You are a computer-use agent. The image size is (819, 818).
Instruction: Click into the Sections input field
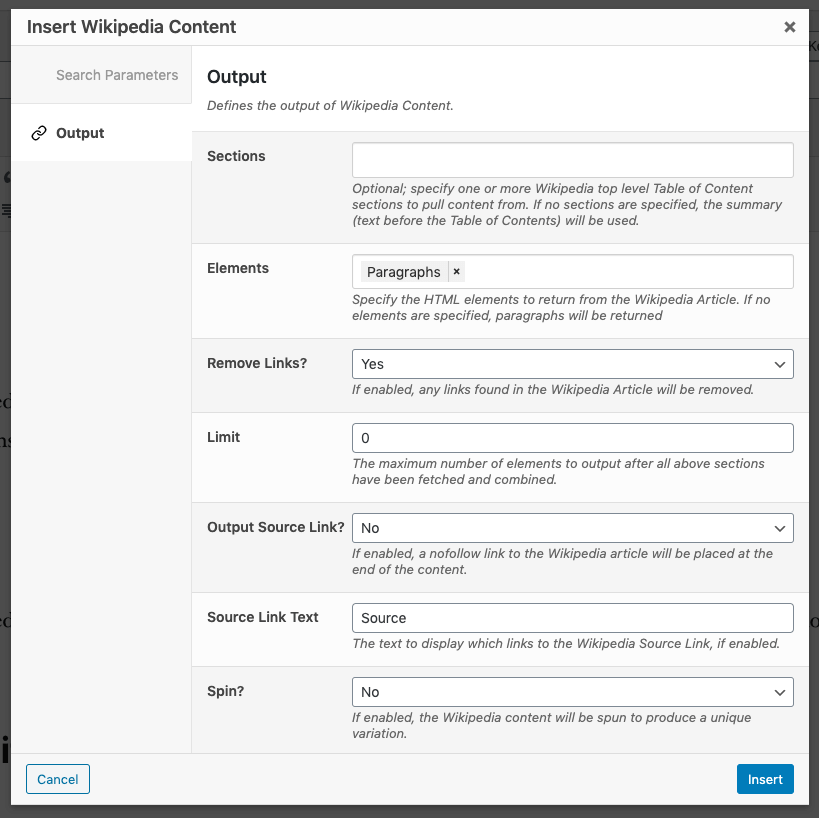572,160
